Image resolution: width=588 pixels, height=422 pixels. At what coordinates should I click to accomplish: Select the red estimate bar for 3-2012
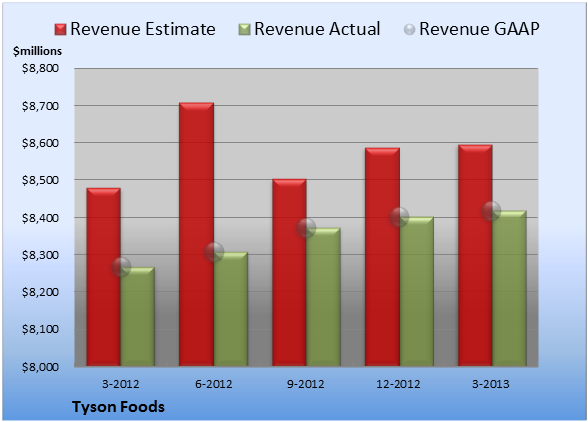104,277
